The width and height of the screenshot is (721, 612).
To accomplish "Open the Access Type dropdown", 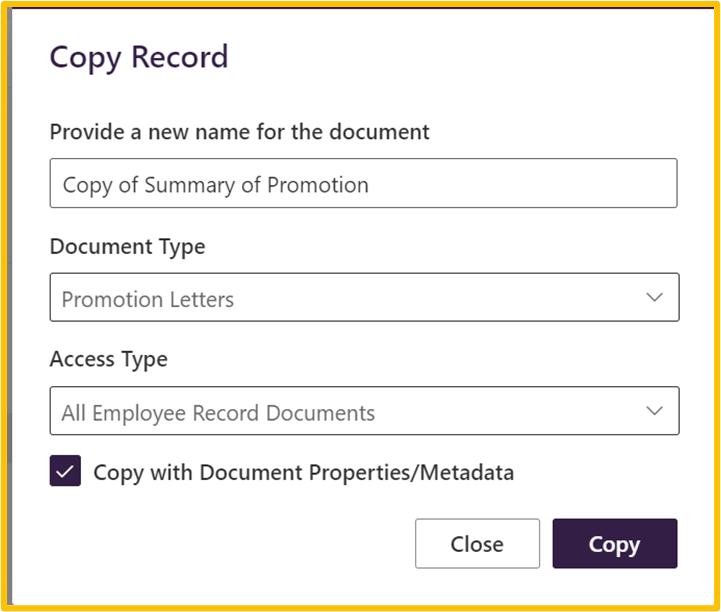I will (x=364, y=411).
